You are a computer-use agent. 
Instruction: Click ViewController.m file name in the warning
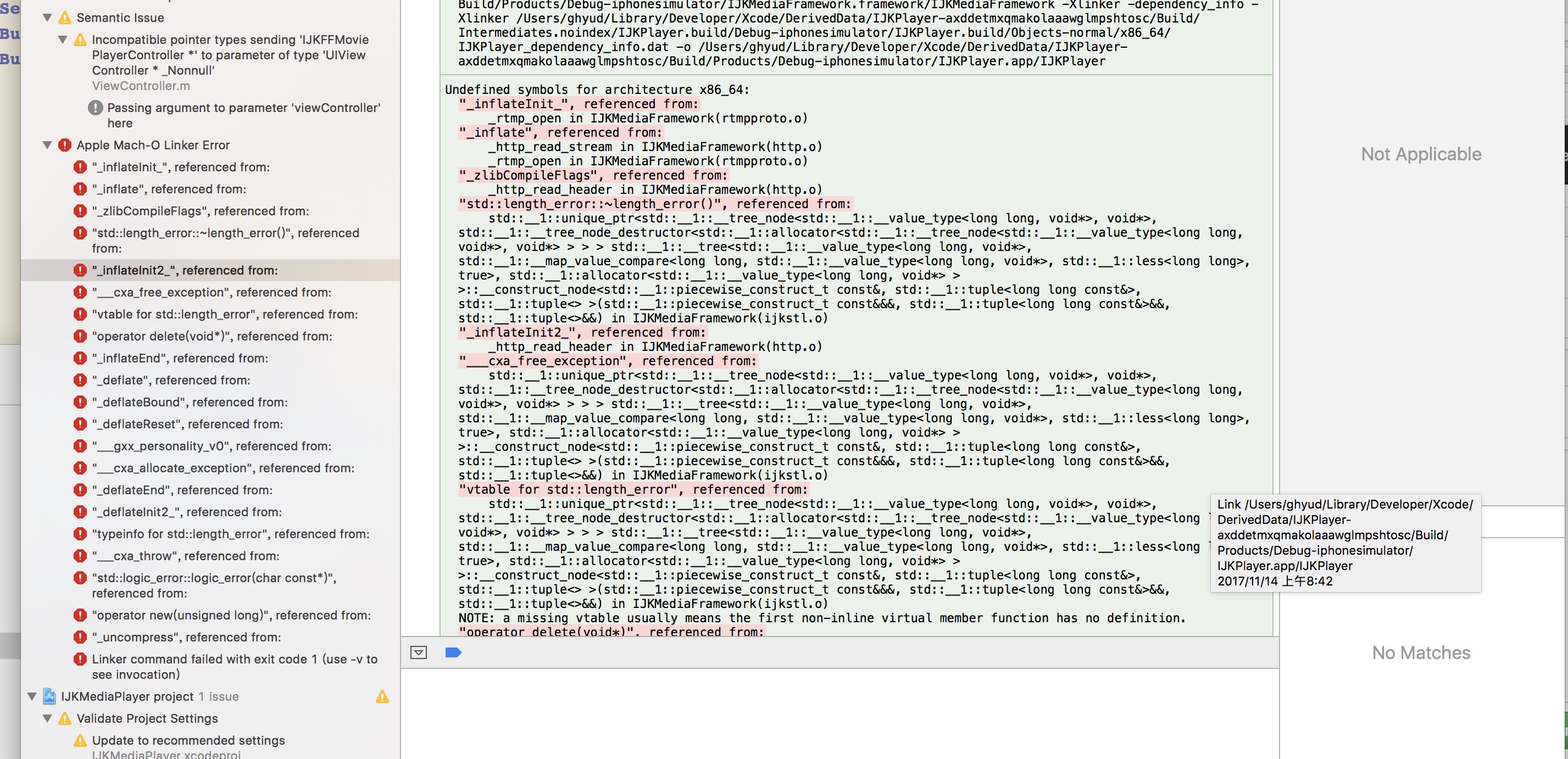tap(141, 86)
